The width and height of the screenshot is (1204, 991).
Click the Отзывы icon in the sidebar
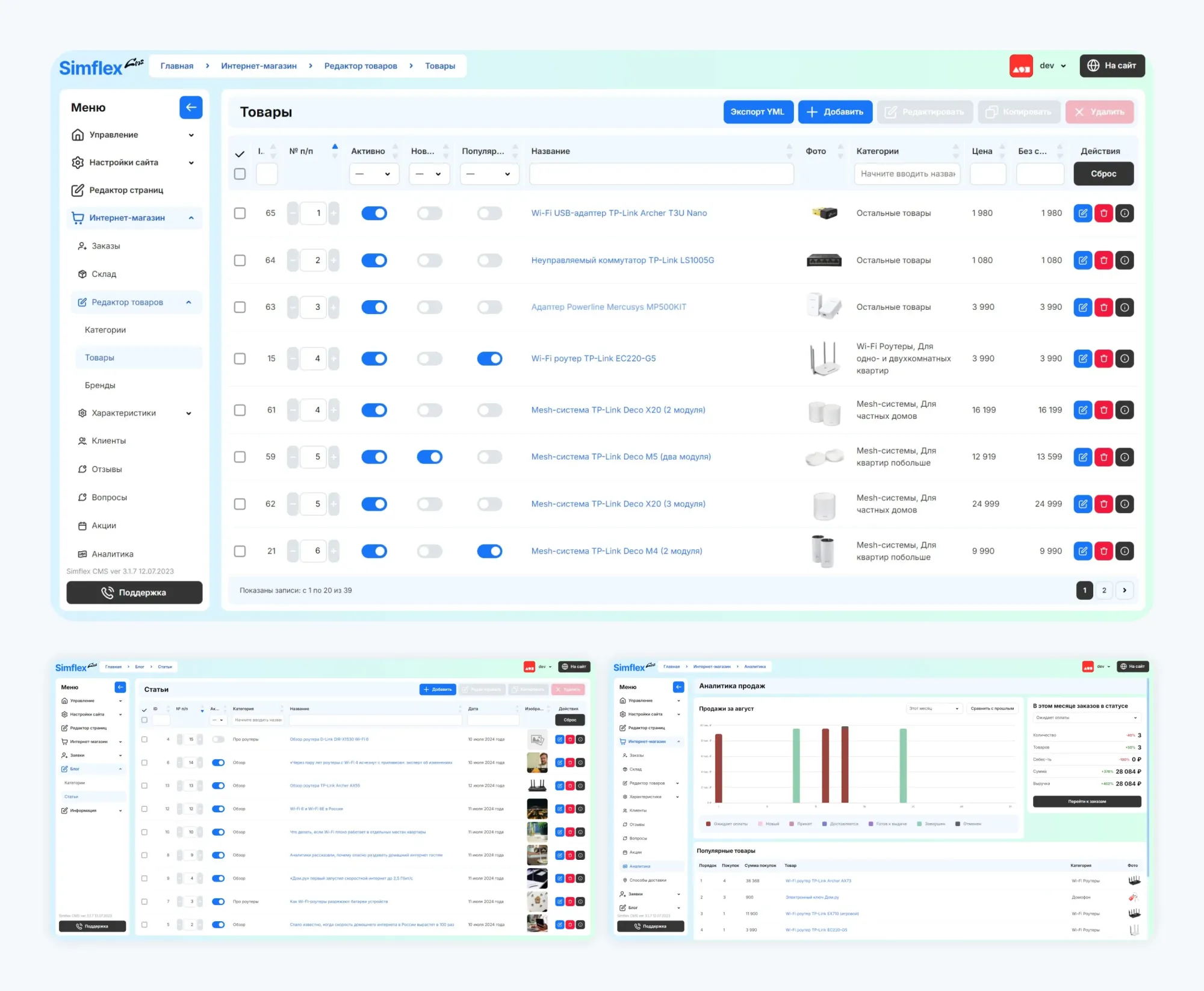[x=82, y=469]
